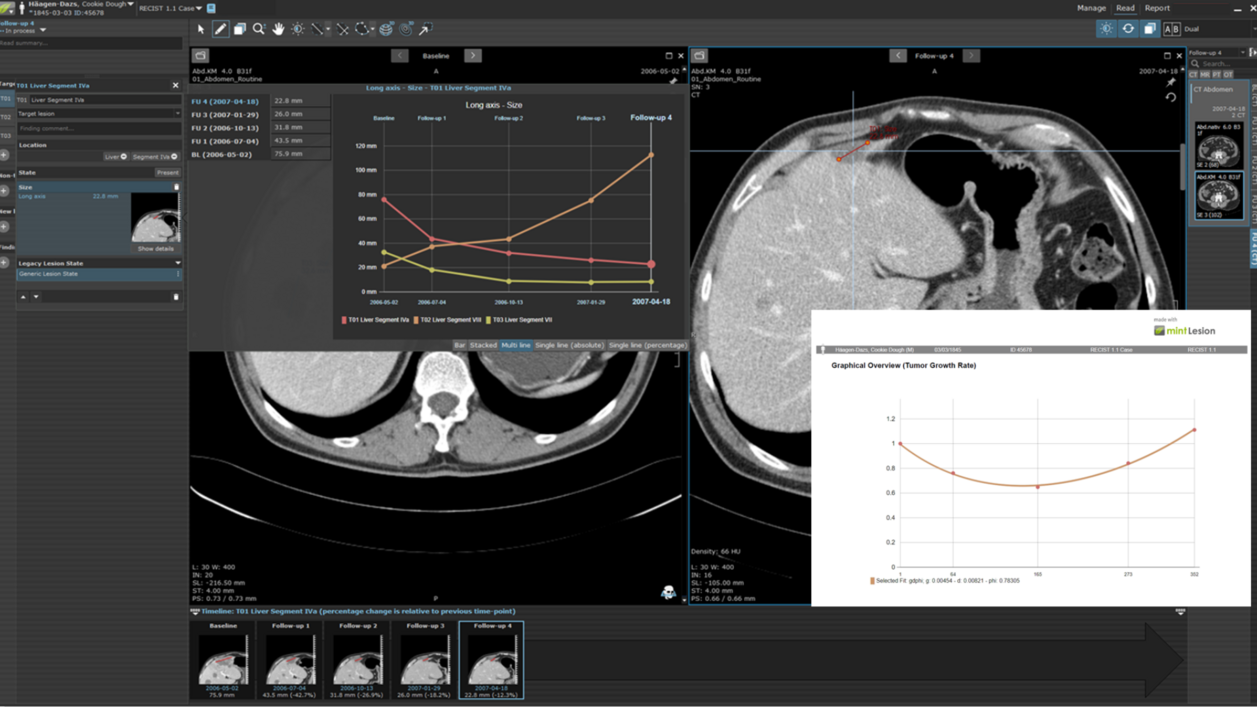Switch to the Report tab
This screenshot has height=707, width=1257.
coord(1157,8)
